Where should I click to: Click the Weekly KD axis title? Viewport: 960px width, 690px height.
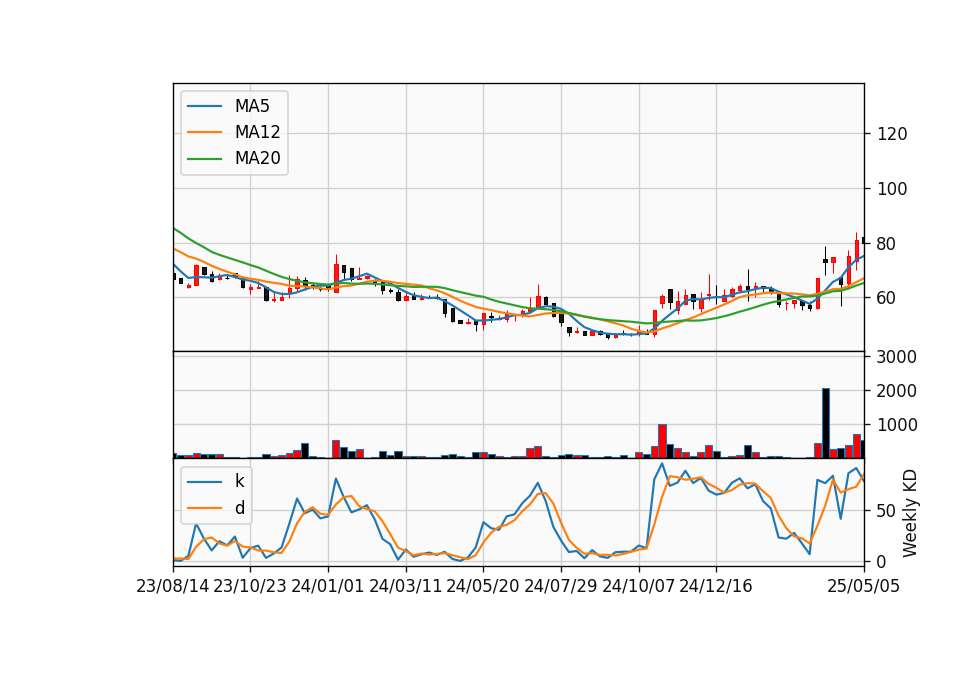click(910, 513)
